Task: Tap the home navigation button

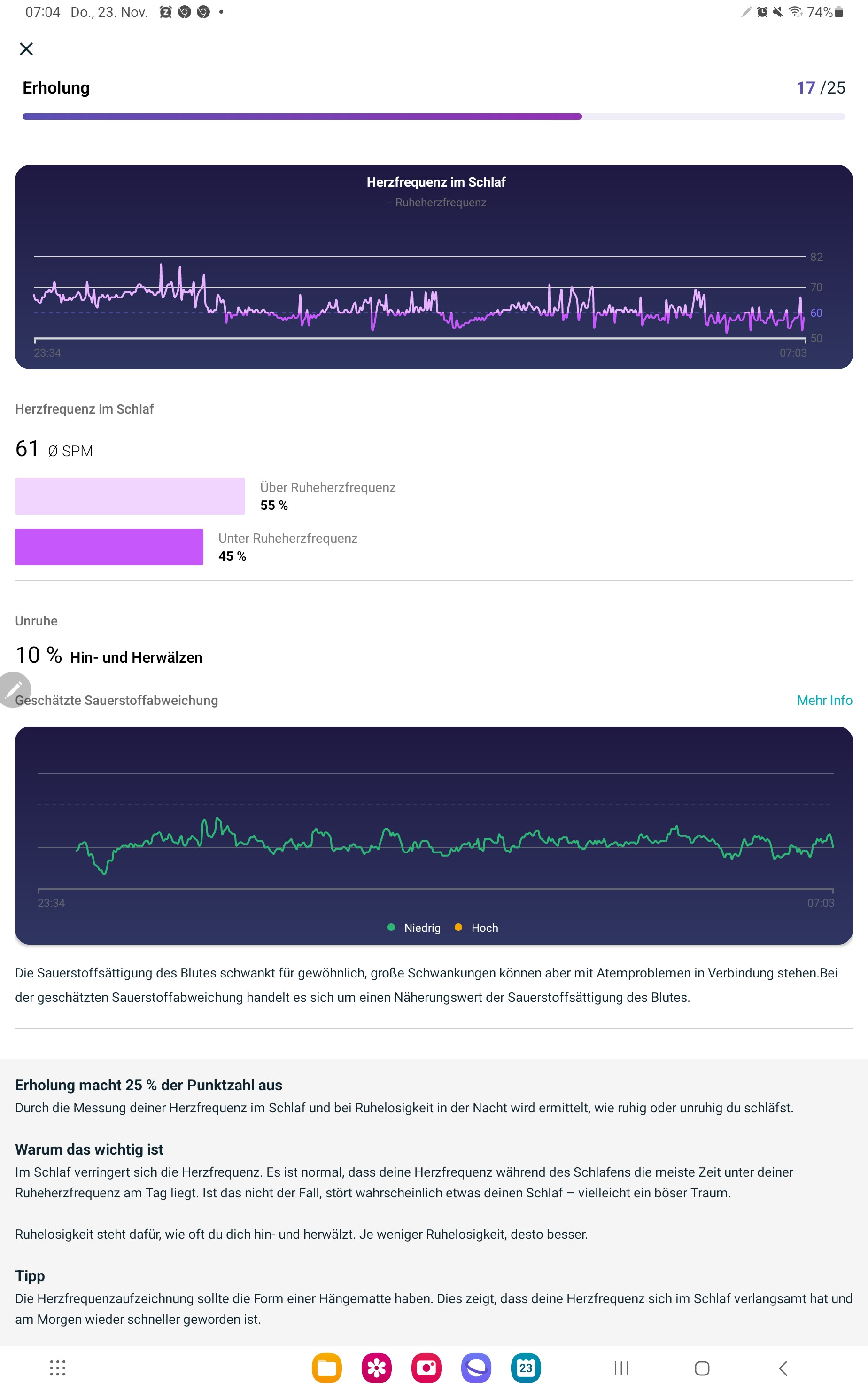Action: pyautogui.click(x=702, y=1368)
